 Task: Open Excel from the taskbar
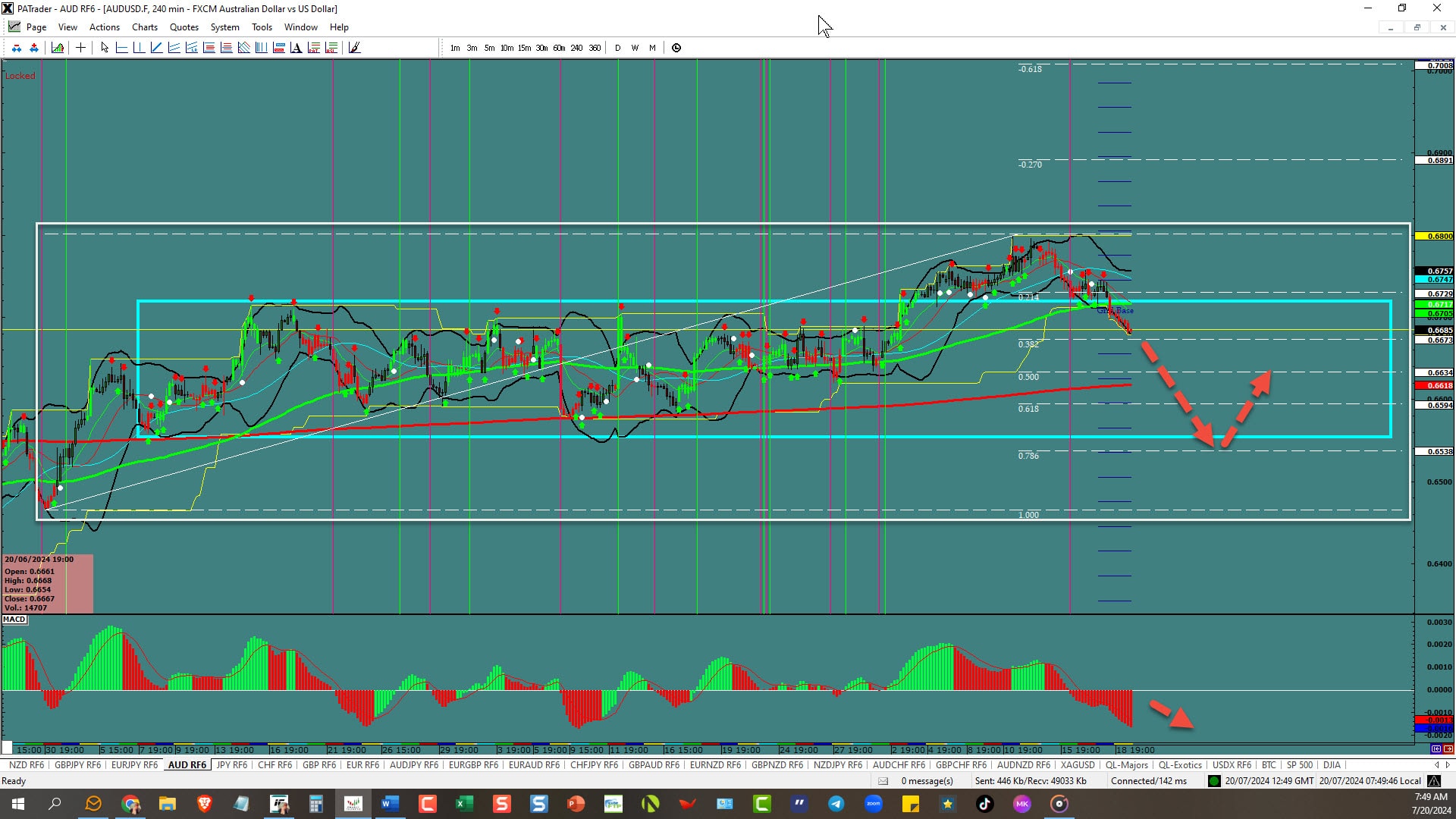pyautogui.click(x=464, y=804)
